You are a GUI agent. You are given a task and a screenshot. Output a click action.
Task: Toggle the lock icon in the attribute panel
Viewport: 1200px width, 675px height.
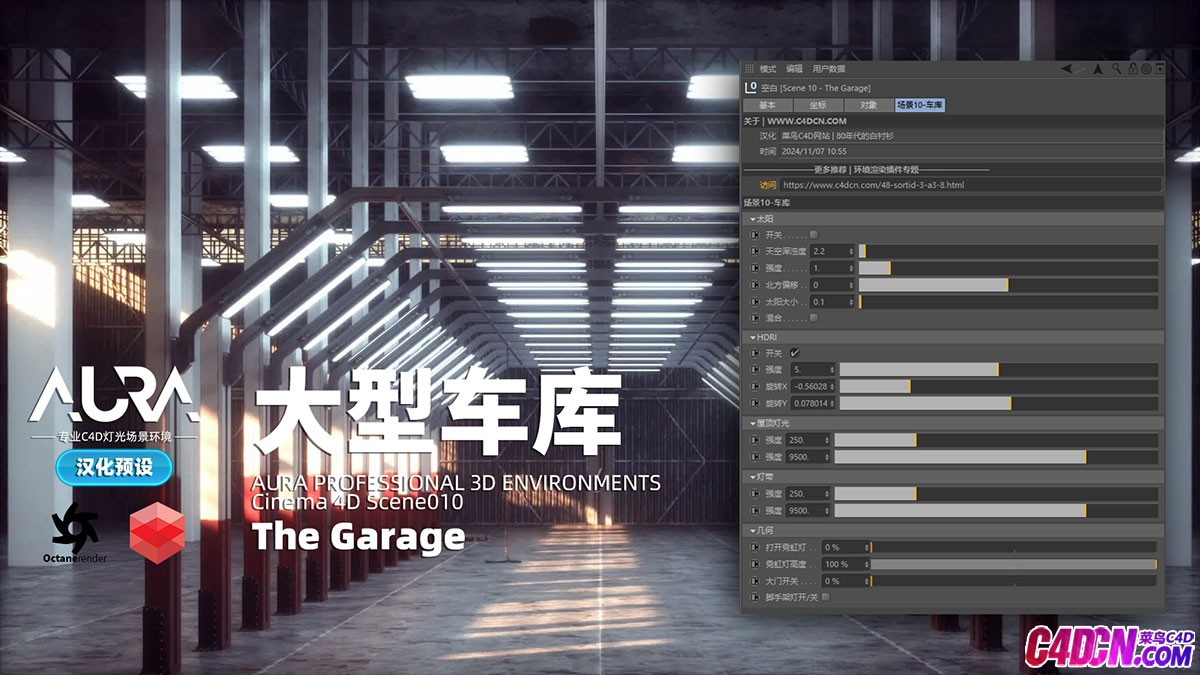[x=1133, y=69]
